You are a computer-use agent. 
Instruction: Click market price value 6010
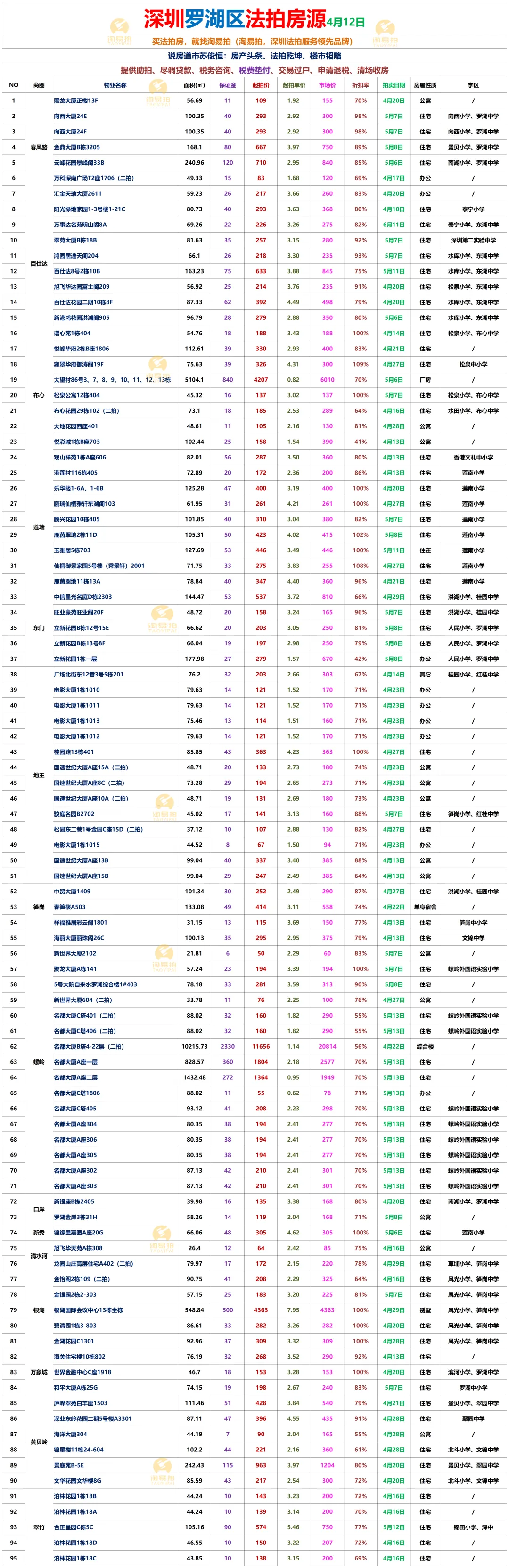click(x=327, y=380)
